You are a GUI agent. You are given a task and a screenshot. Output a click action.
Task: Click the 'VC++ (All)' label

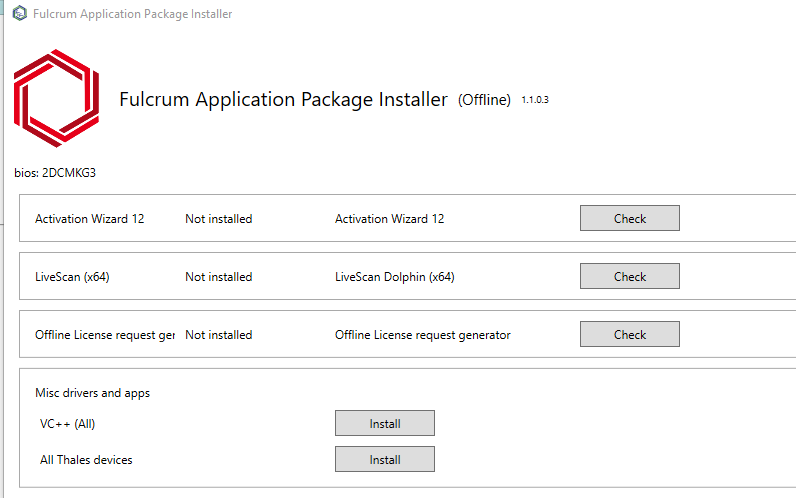click(x=68, y=424)
